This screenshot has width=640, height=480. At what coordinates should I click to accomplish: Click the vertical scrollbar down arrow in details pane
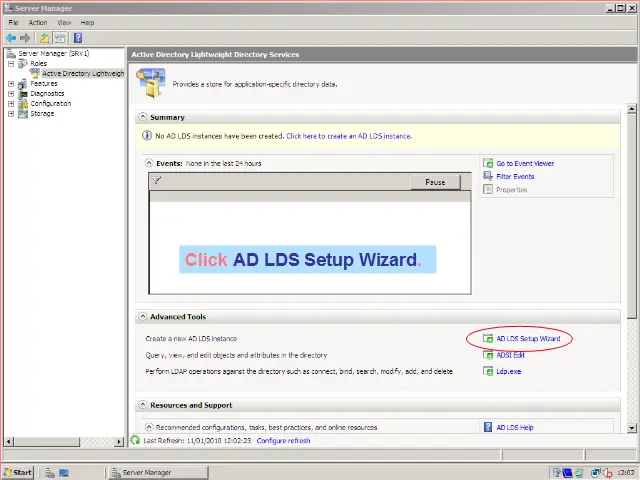(x=632, y=428)
